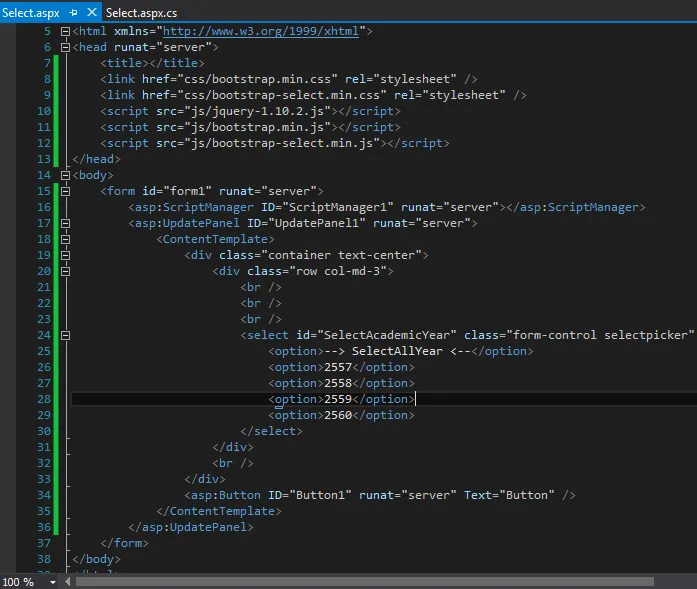
Task: Click the closing head tag on line 13
Action: pos(96,159)
